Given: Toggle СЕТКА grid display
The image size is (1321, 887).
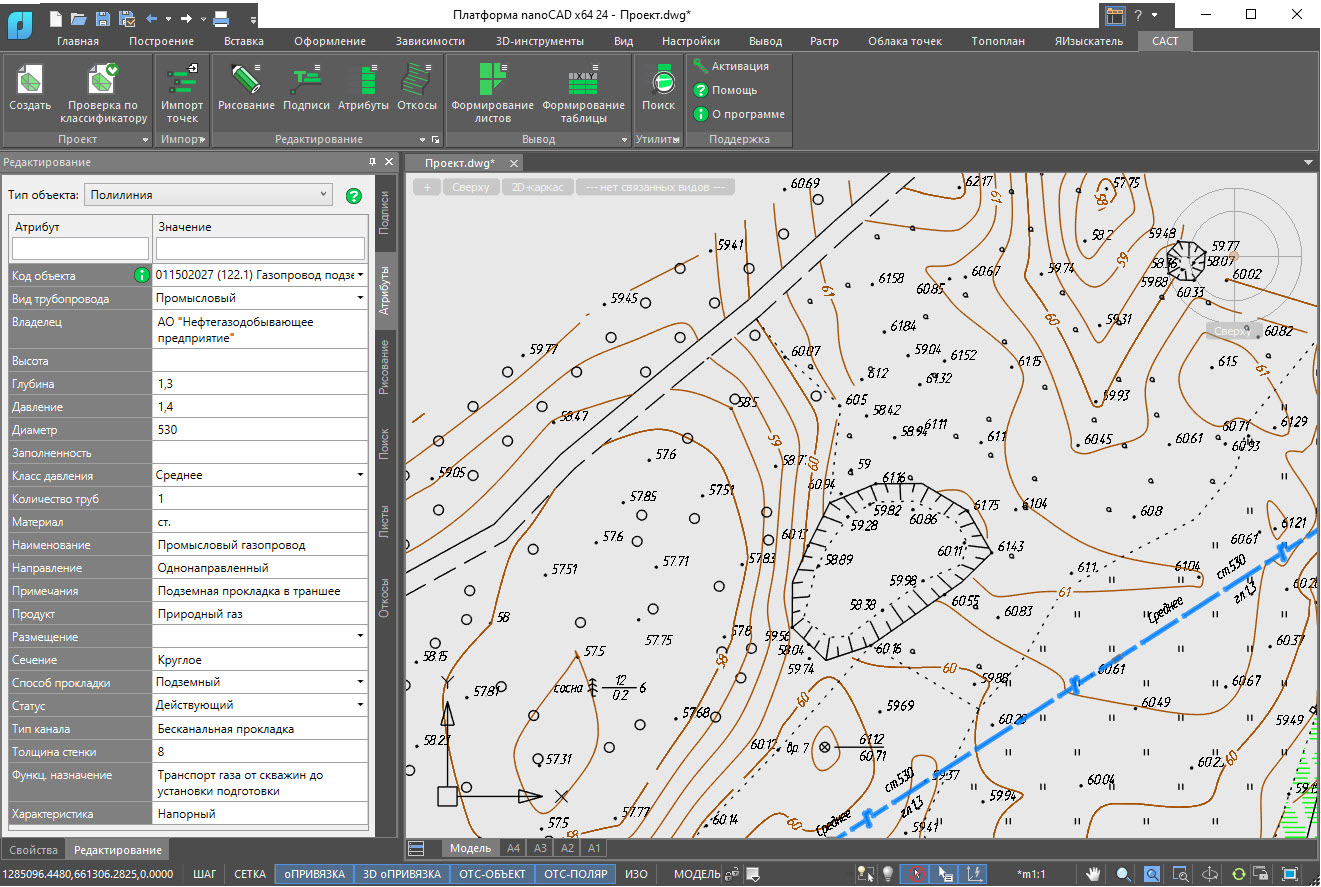Looking at the screenshot, I should click(250, 874).
